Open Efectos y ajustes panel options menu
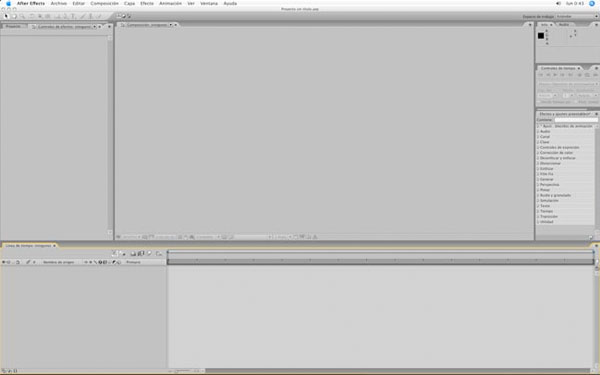The width and height of the screenshot is (600, 375). [x=596, y=114]
